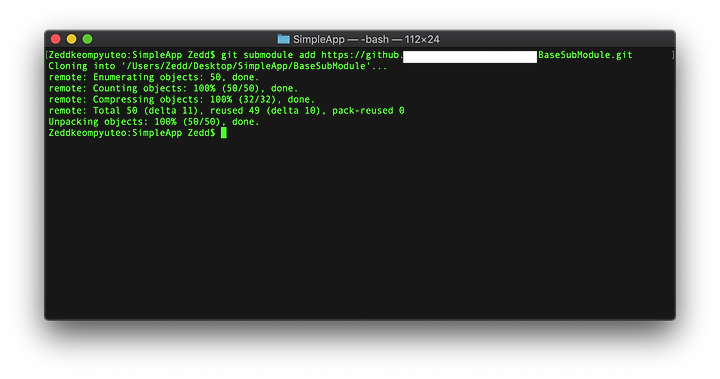The height and width of the screenshot is (379, 720).
Task: Click 'remote: Counting objects: 100% (50/50)' line
Action: pos(173,88)
